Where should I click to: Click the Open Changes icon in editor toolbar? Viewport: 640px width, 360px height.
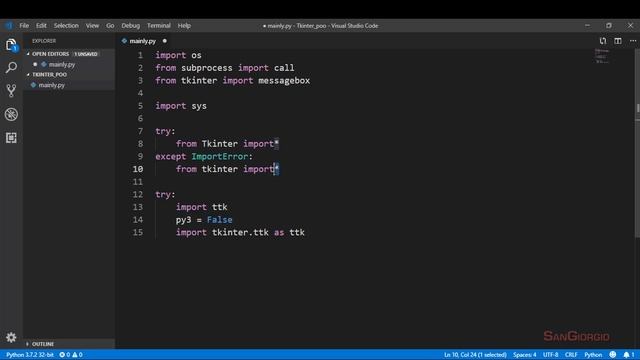coord(602,41)
